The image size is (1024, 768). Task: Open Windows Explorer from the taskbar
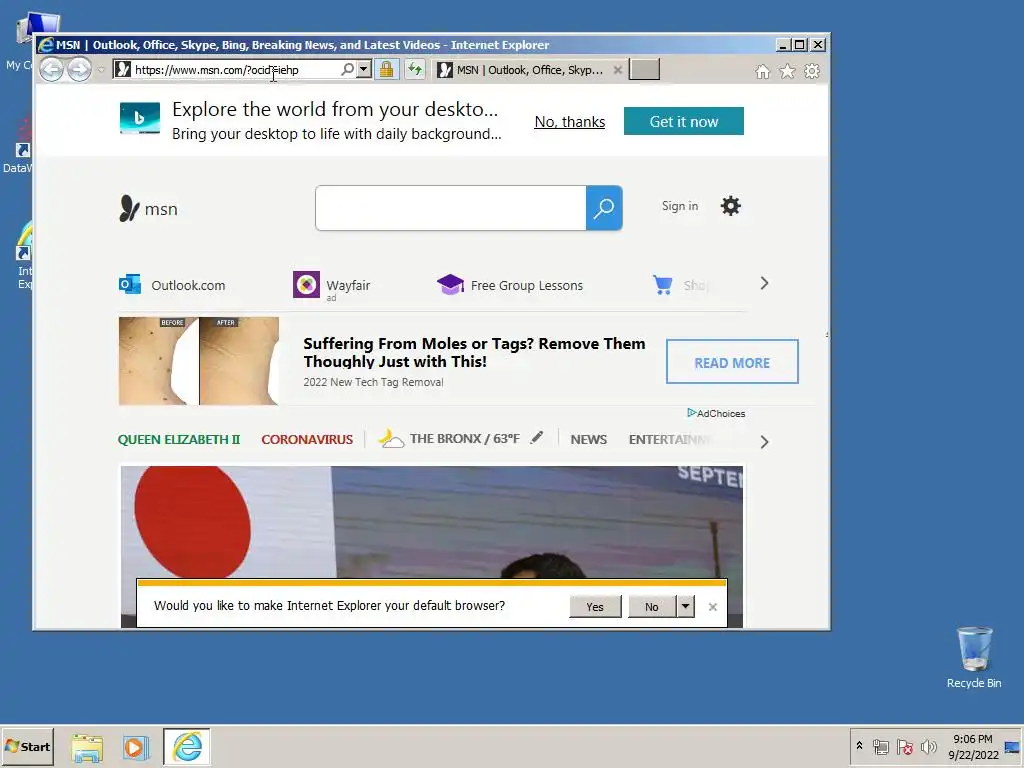(x=87, y=748)
